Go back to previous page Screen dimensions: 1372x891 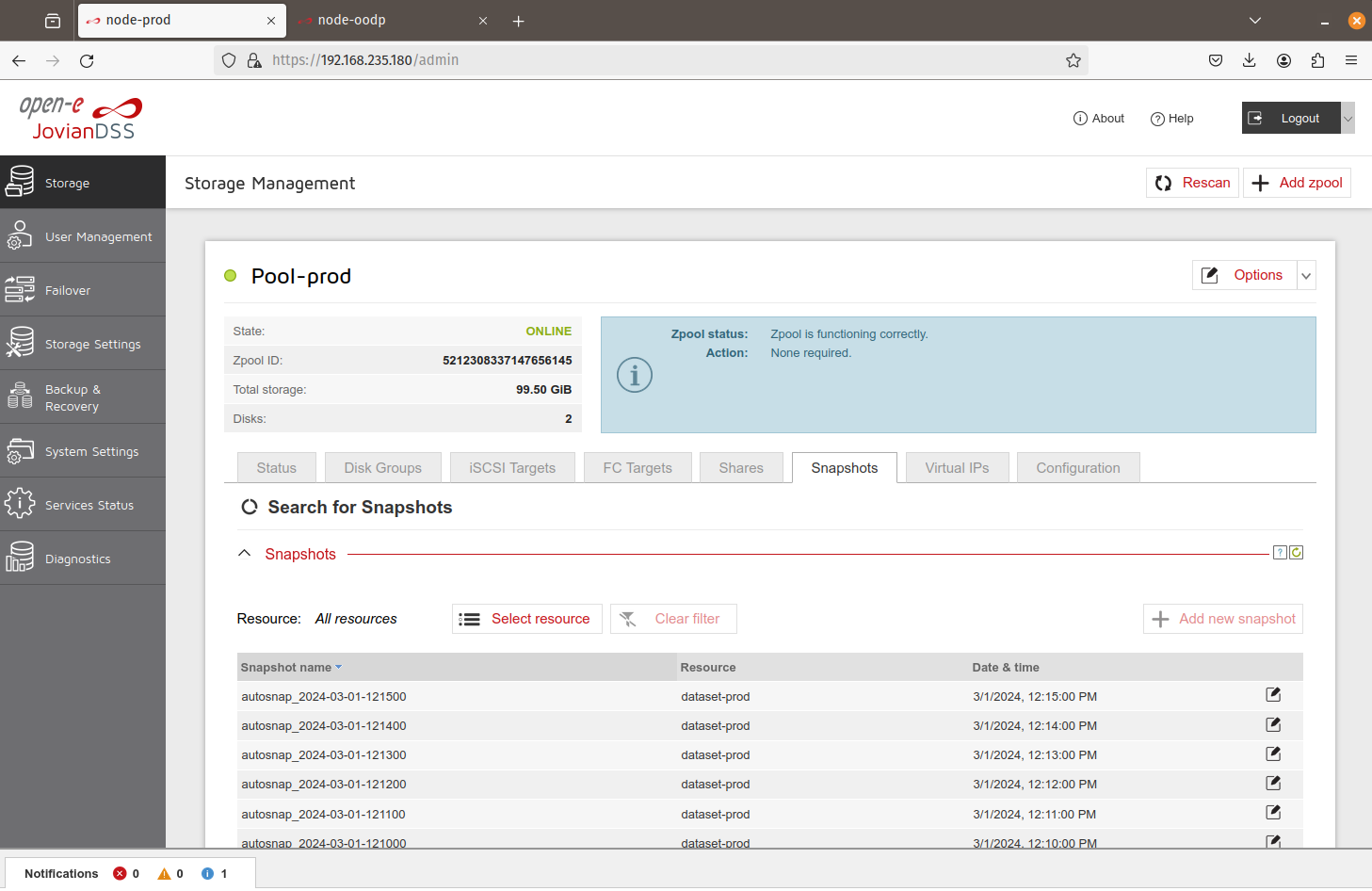point(19,60)
